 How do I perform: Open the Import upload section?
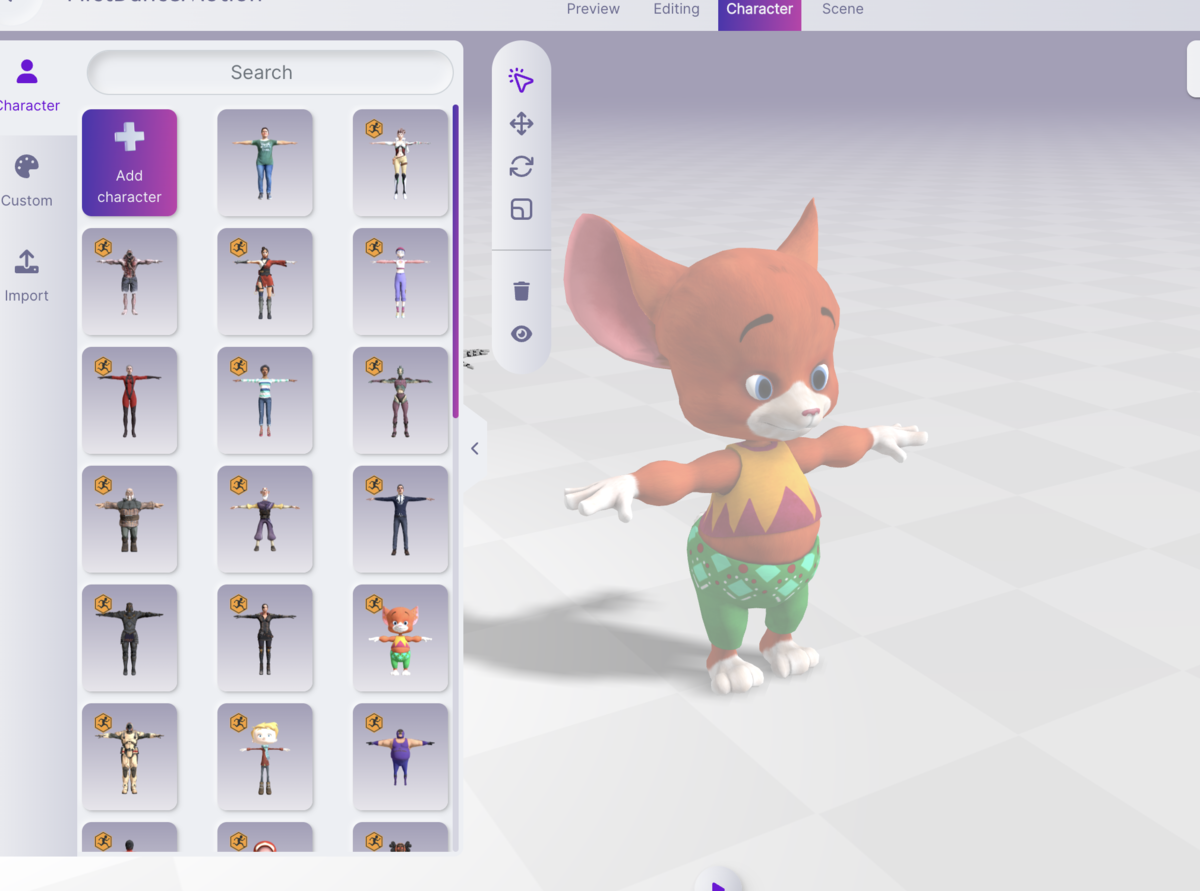[27, 276]
